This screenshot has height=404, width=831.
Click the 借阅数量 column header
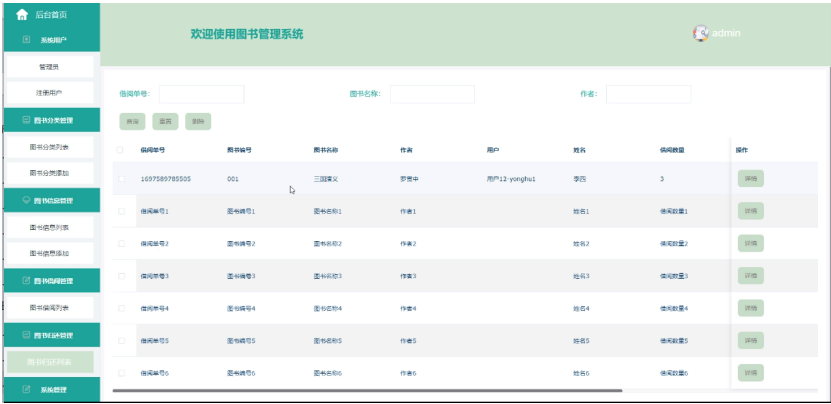coord(672,150)
